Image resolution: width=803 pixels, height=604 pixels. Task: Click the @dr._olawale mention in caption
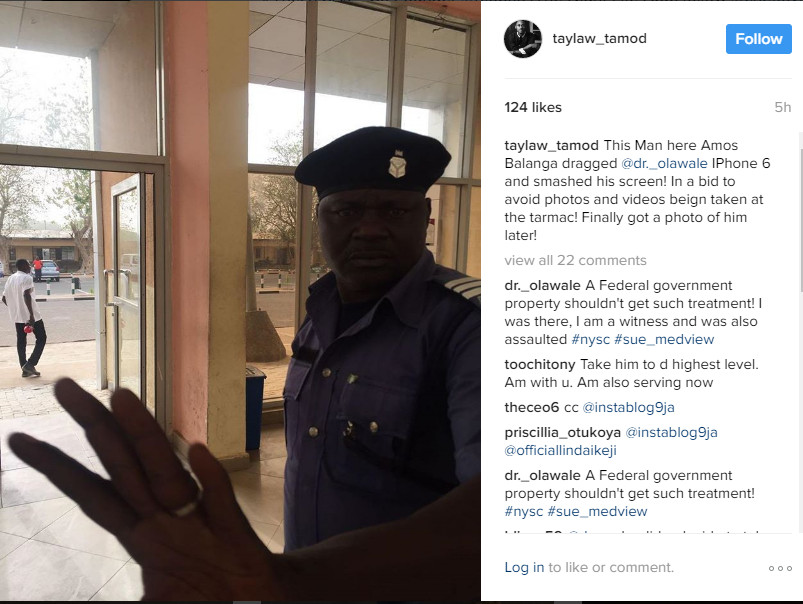664,163
